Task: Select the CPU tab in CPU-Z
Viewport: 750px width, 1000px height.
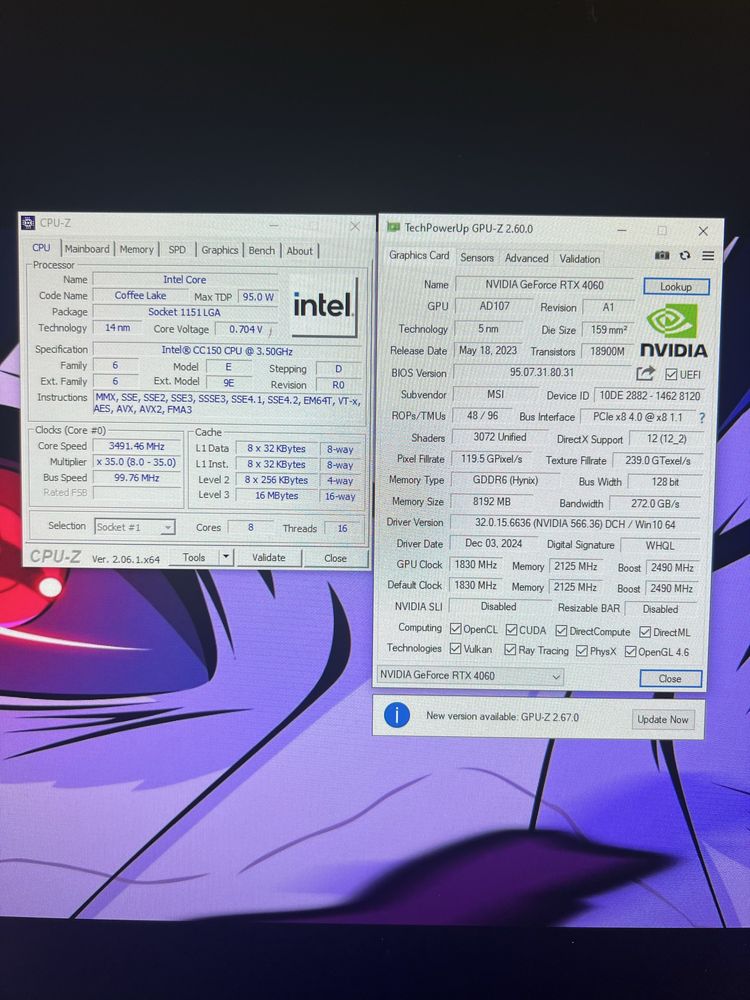Action: click(41, 247)
